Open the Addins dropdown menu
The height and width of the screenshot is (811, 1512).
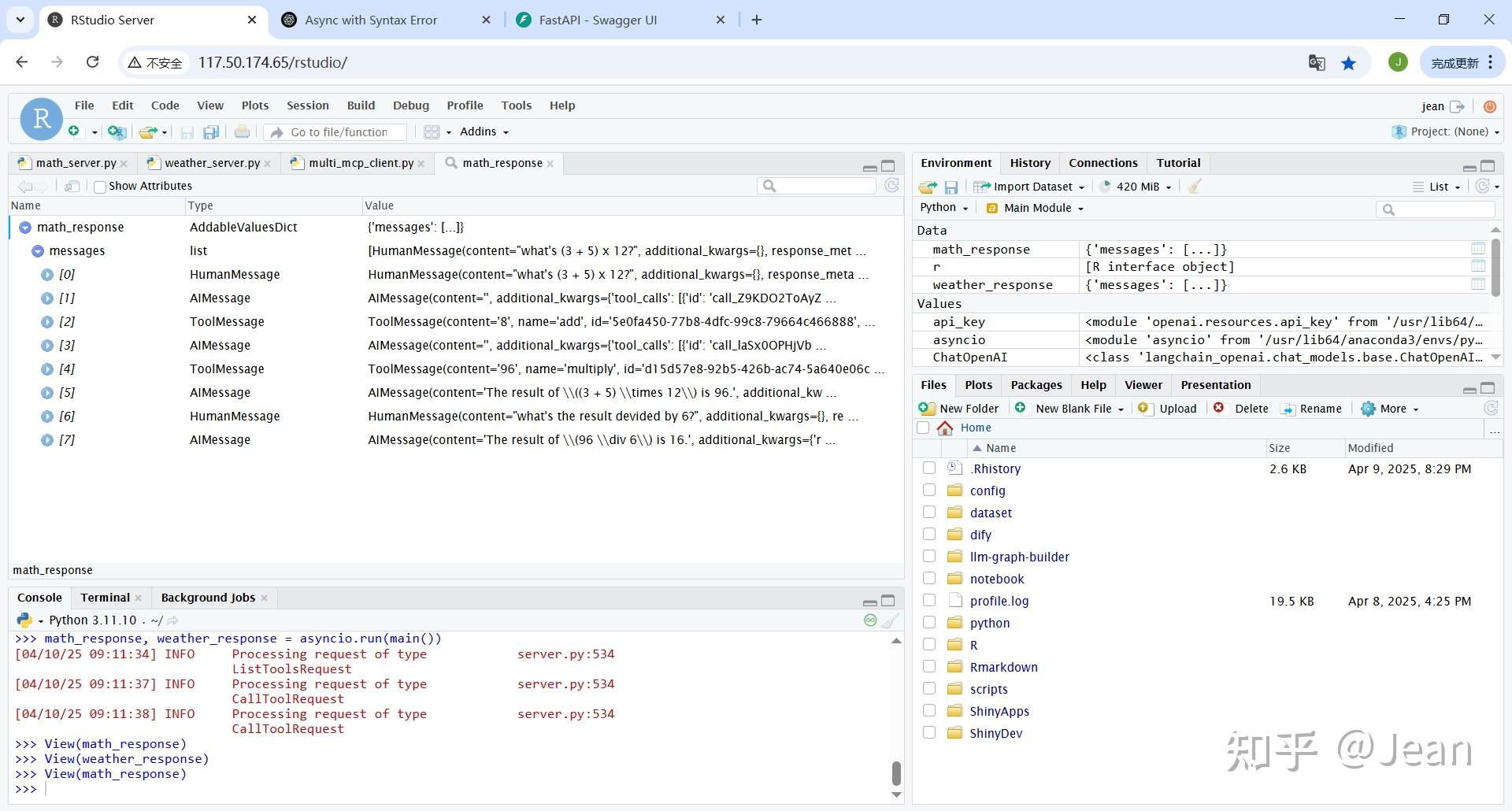[484, 131]
